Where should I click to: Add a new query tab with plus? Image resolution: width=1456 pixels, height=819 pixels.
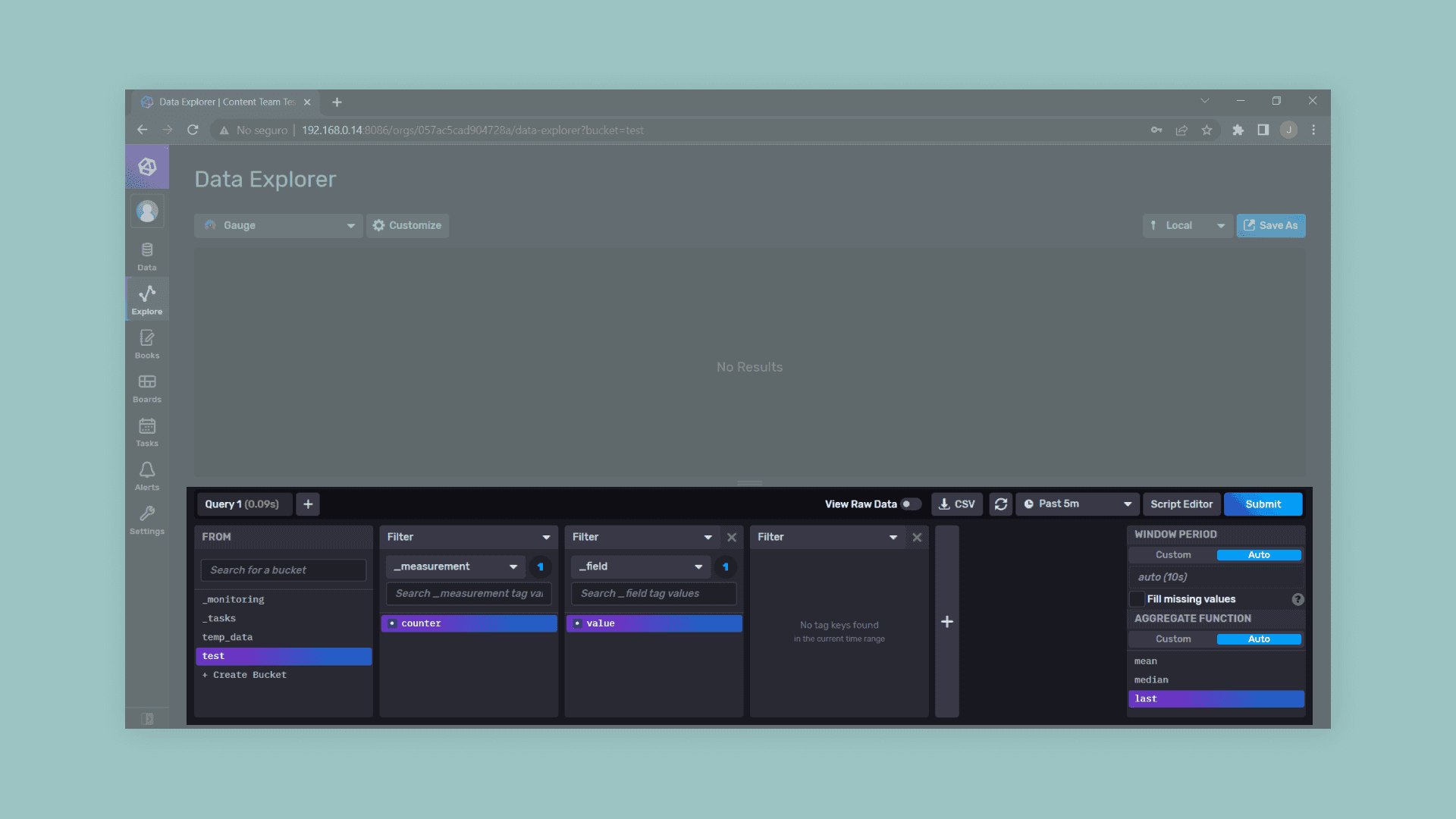tap(308, 504)
